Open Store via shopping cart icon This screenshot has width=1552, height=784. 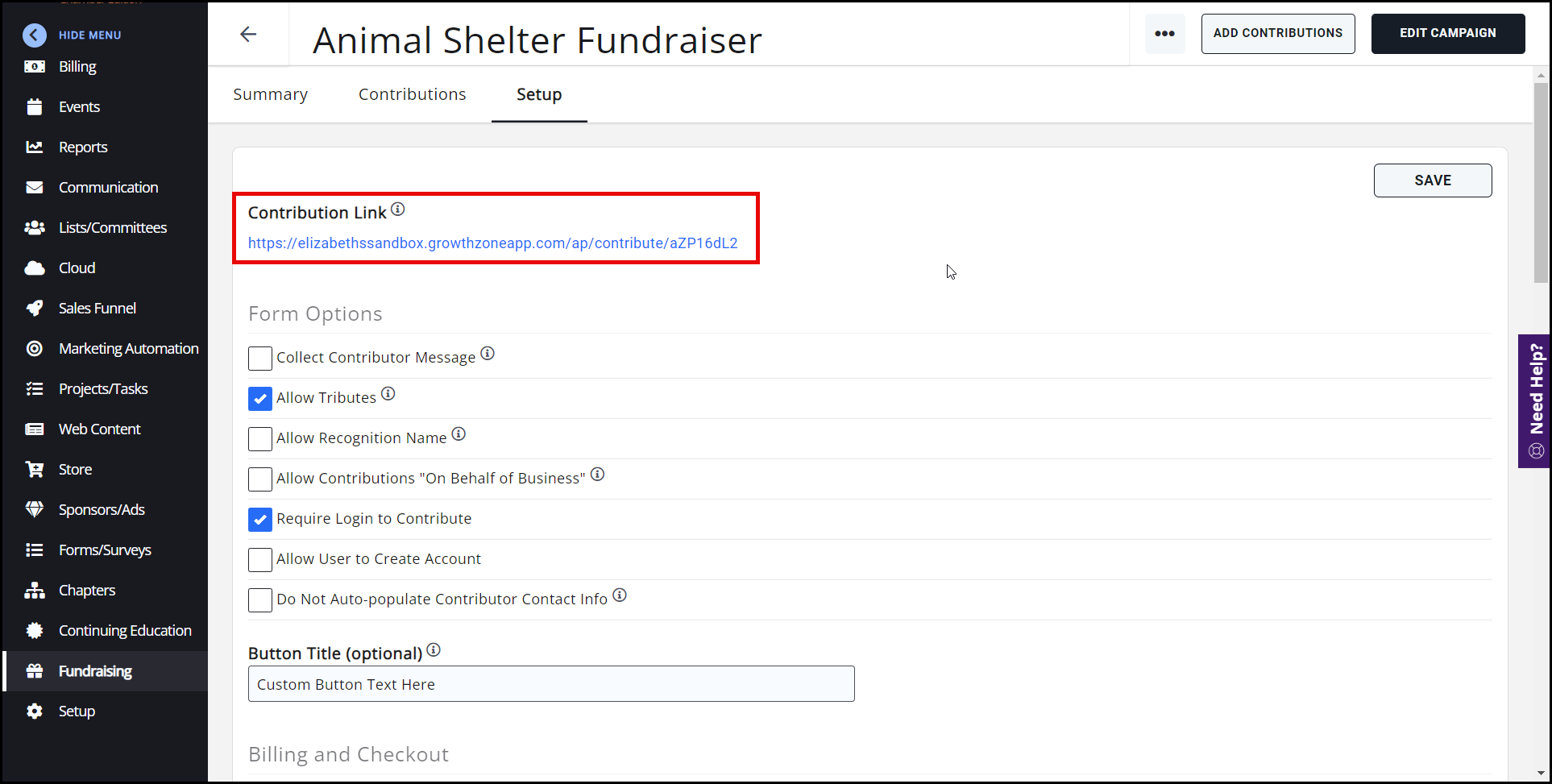35,470
